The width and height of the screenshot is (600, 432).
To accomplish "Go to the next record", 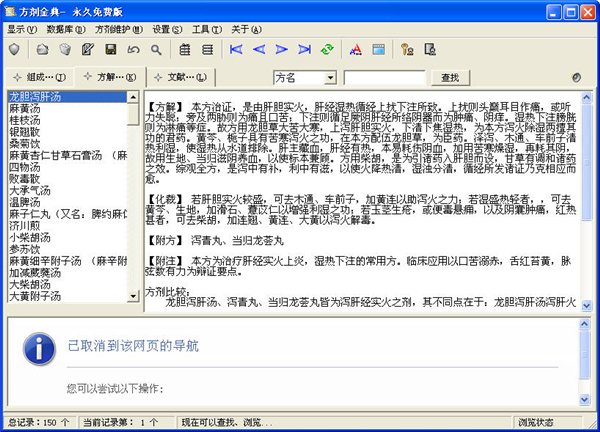I will [x=282, y=49].
